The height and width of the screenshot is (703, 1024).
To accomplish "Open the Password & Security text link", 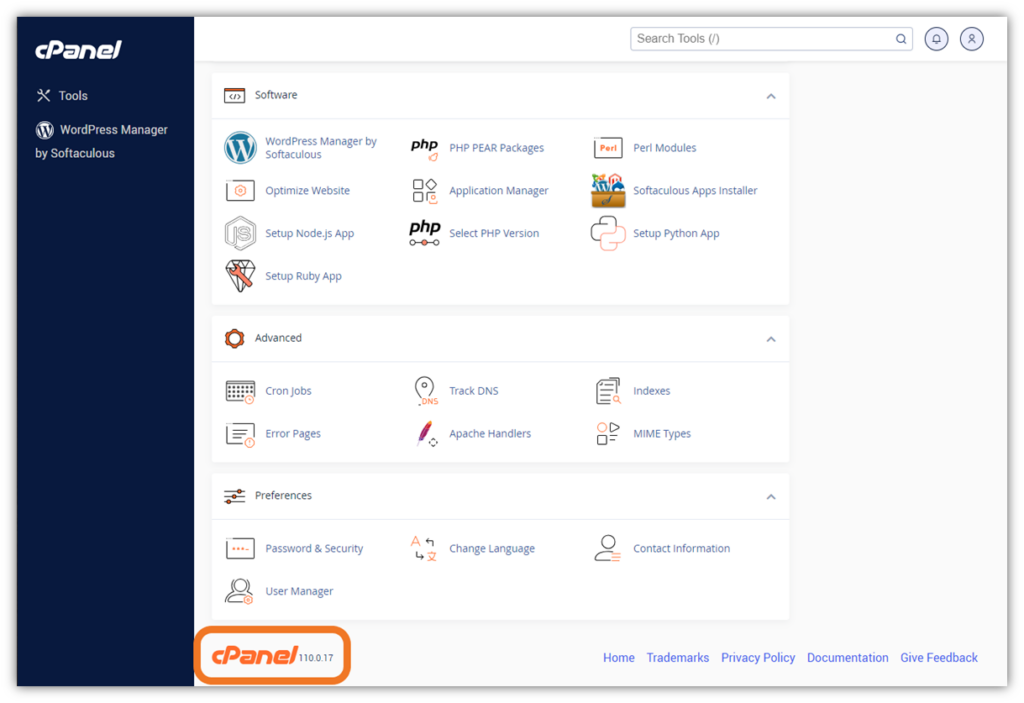I will coord(314,549).
